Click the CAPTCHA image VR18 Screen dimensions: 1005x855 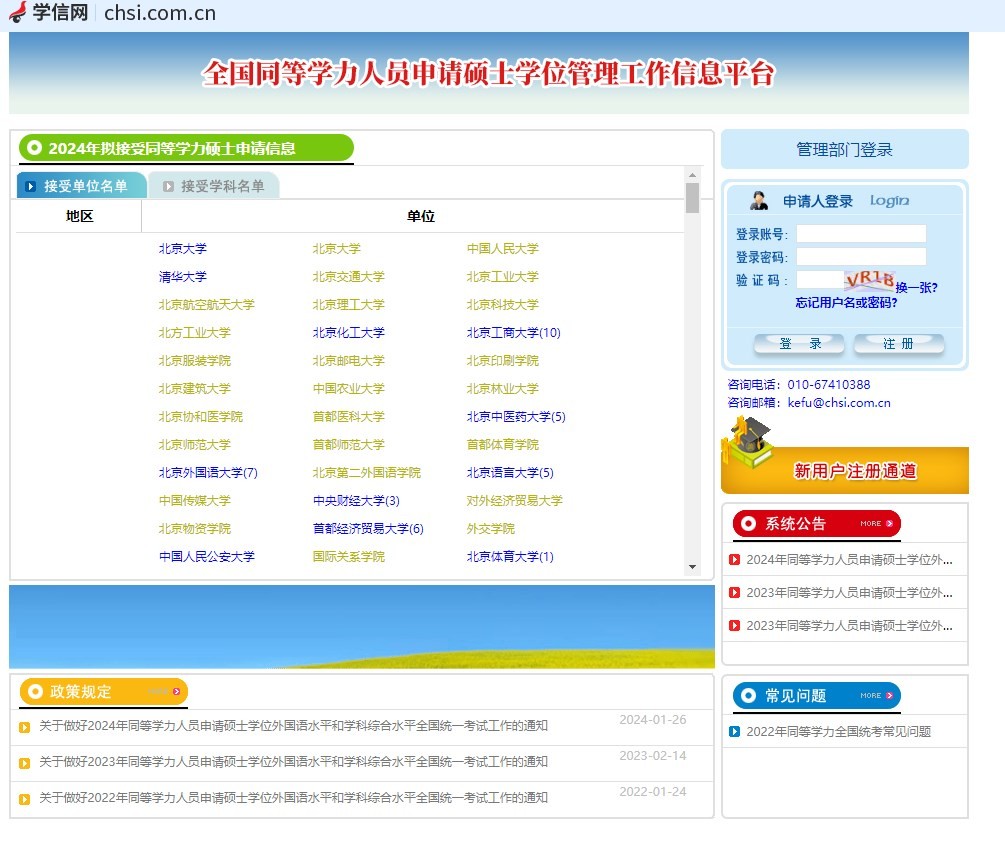point(869,280)
